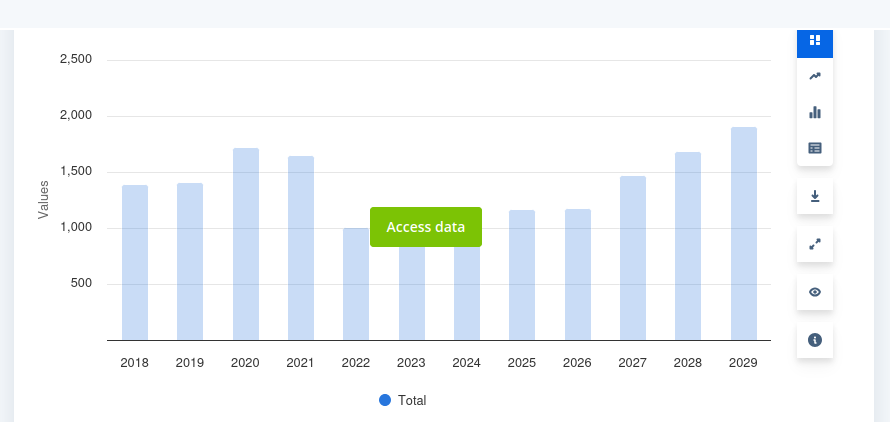This screenshot has height=422, width=890.
Task: Open the chart info details
Action: (815, 340)
